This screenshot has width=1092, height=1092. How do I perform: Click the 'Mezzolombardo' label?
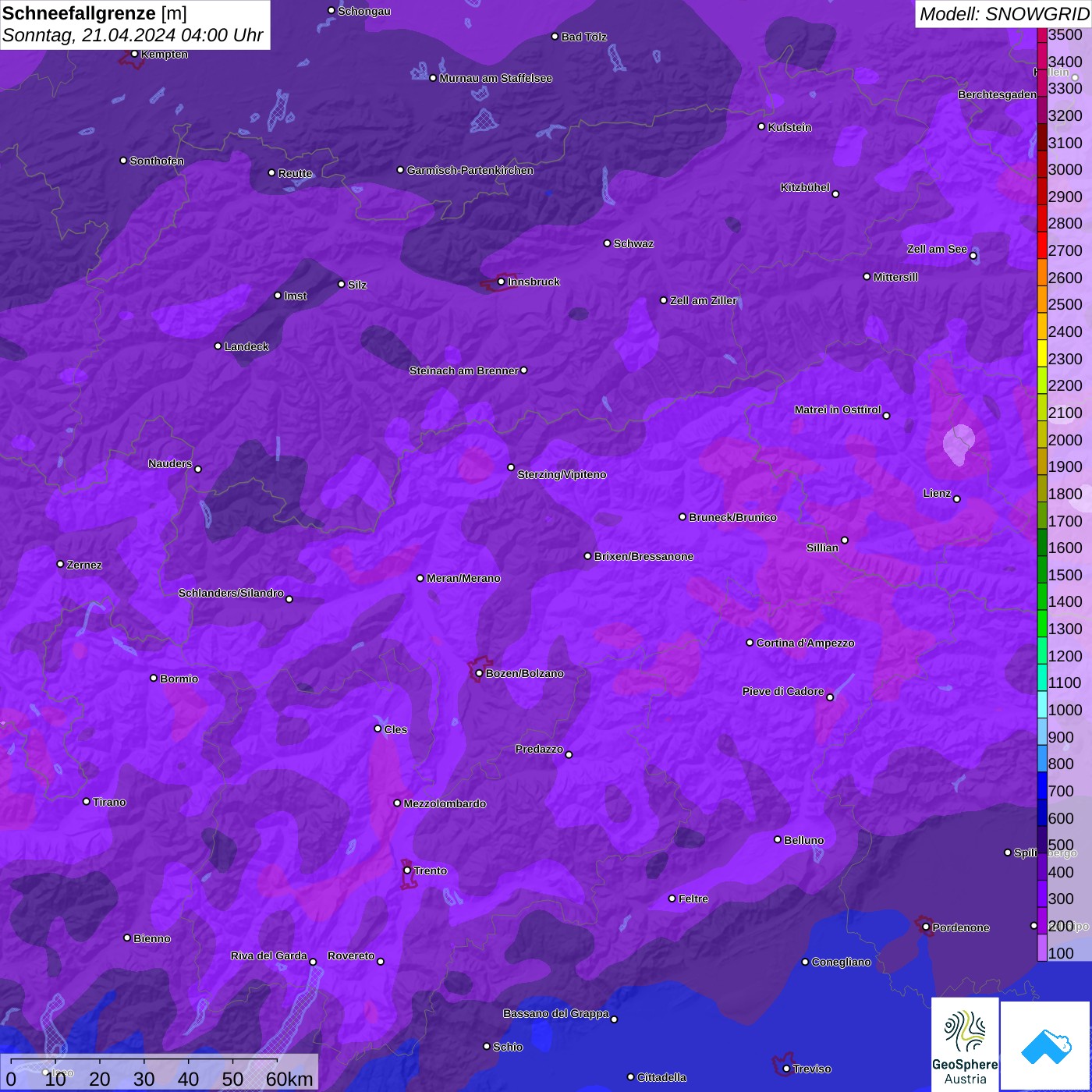click(x=445, y=803)
